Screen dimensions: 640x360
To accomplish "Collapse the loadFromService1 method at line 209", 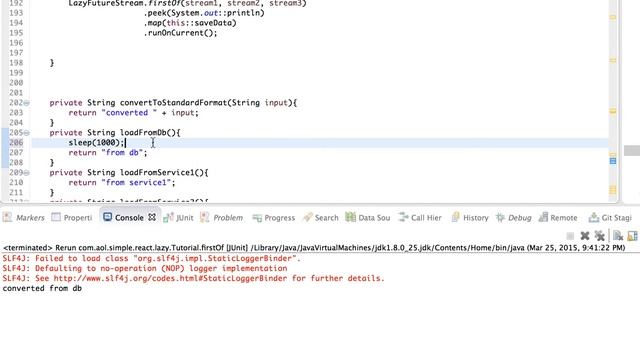I will [27, 173].
